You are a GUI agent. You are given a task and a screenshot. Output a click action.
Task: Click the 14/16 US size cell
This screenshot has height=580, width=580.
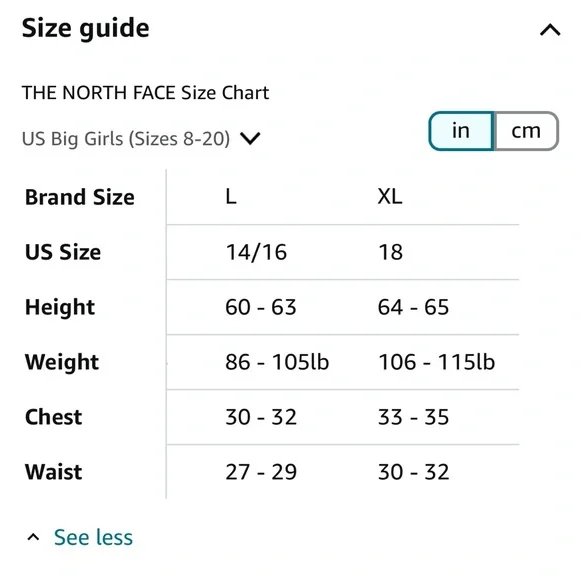tap(256, 252)
